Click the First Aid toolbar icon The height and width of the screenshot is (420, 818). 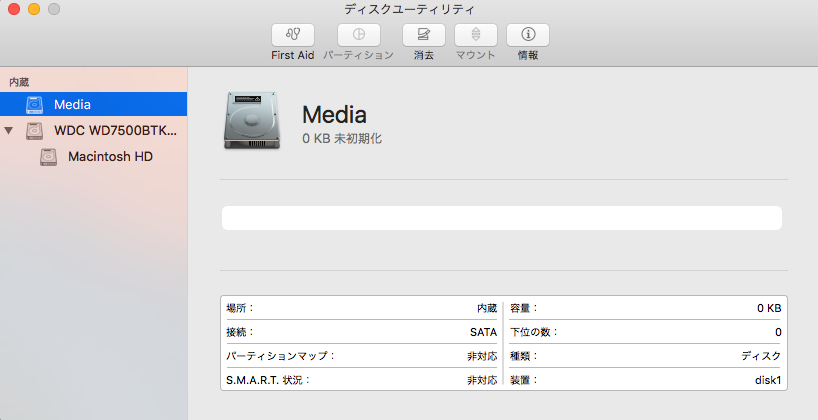[292, 34]
